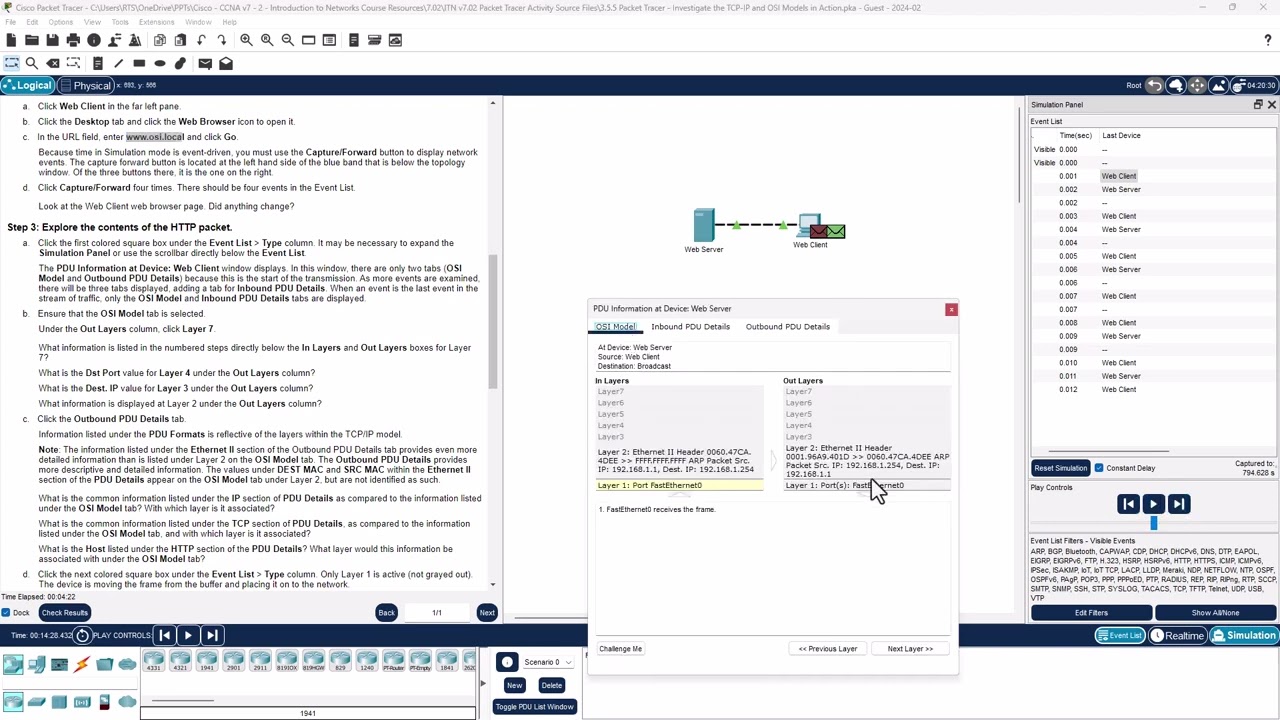Toggle the Dock checkbox
The width and height of the screenshot is (1280, 720).
click(6, 613)
